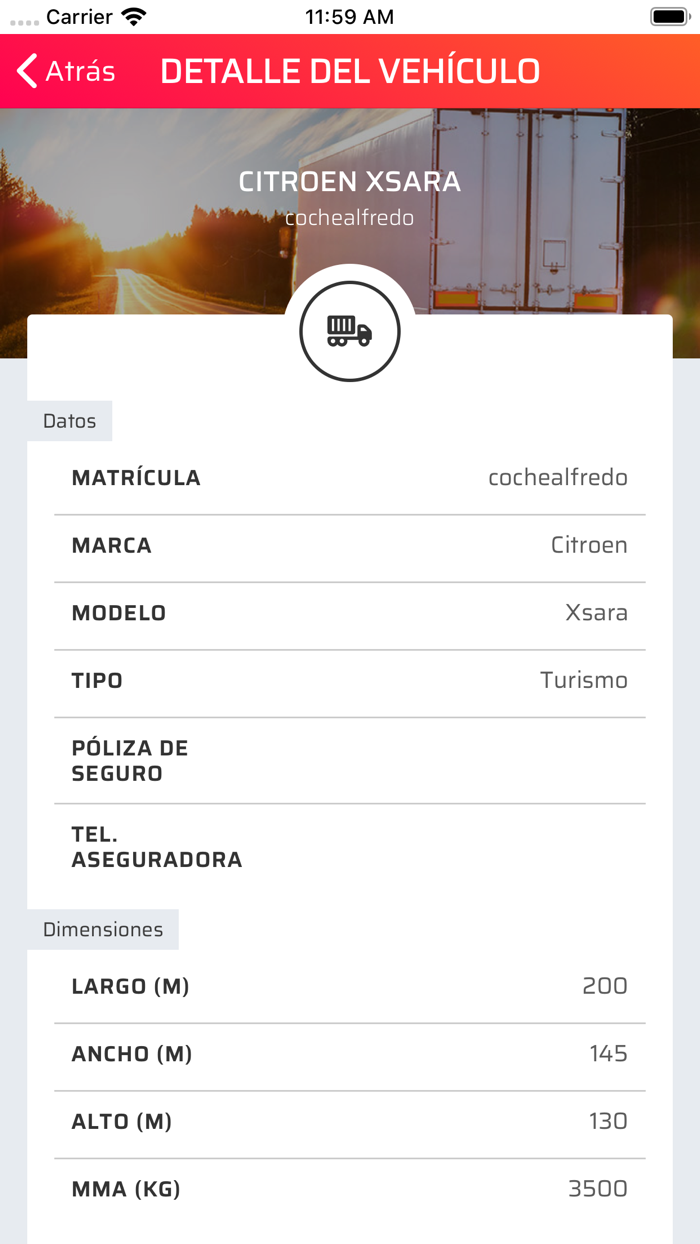The width and height of the screenshot is (700, 1244).
Task: Tap the DETALLE DEL VEHÍCULO title
Action: (x=350, y=71)
